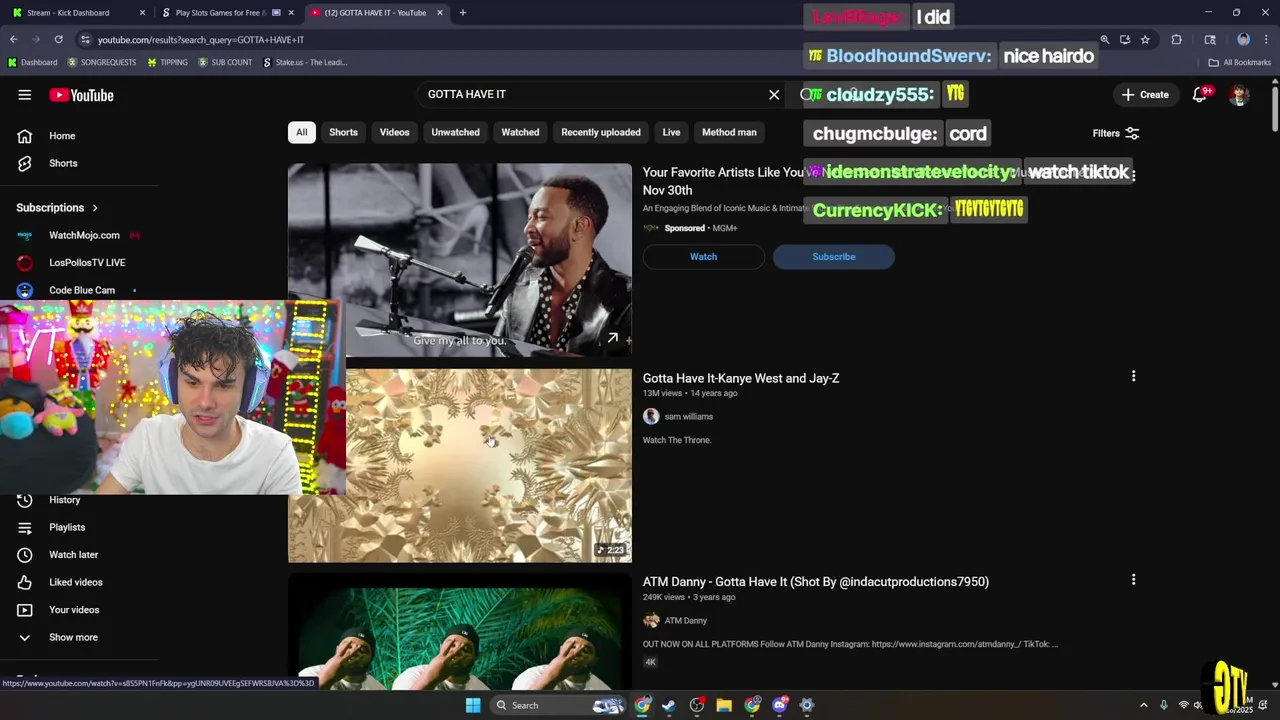This screenshot has height=720, width=1280.
Task: Open Windows Start menu
Action: 473,705
